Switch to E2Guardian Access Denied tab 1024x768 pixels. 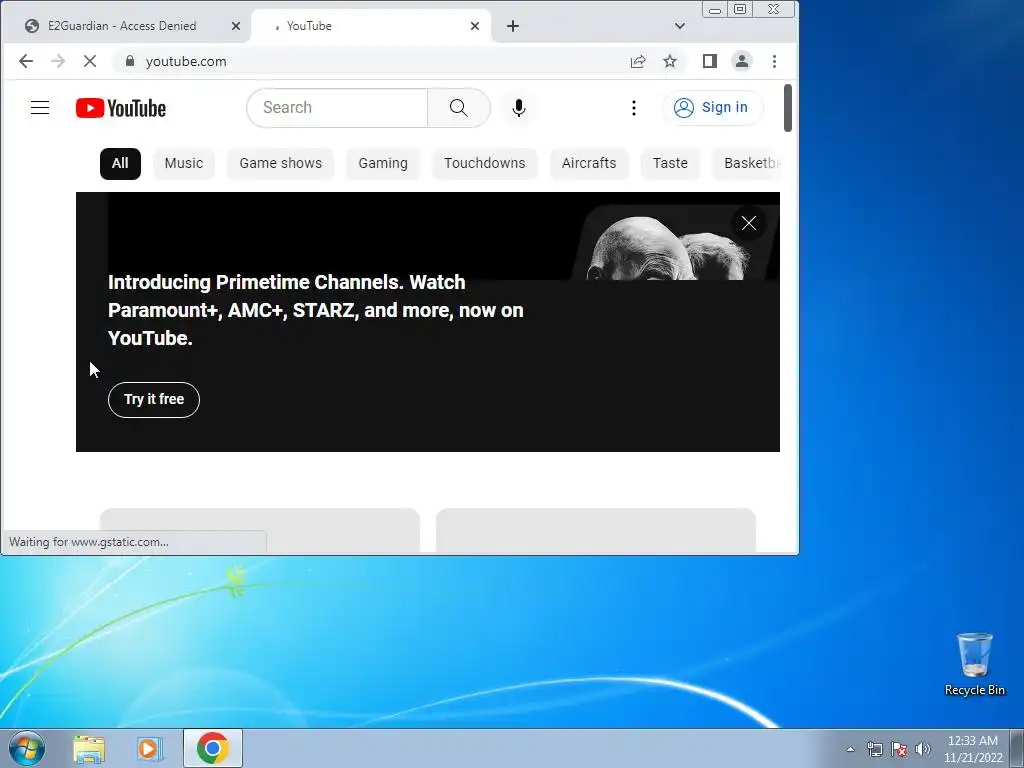[123, 26]
